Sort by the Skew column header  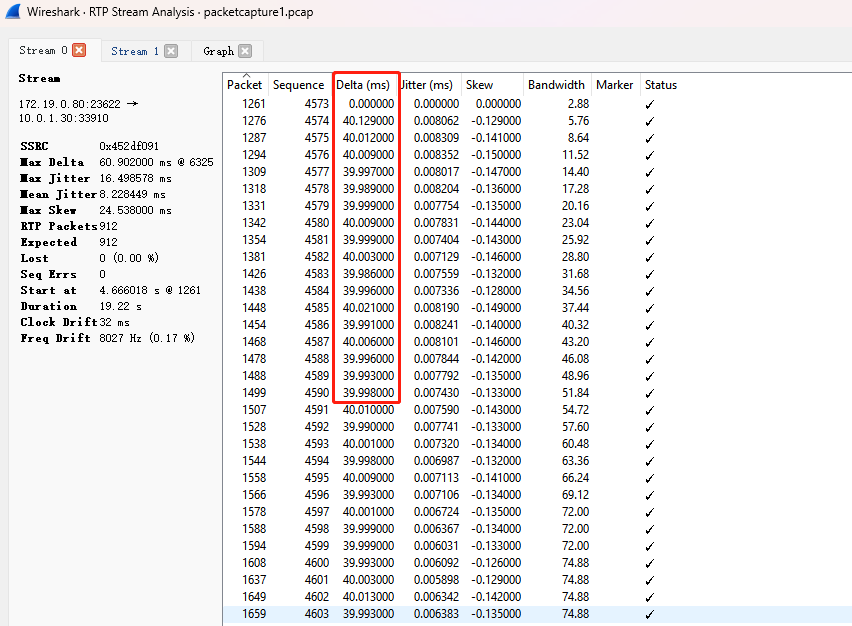[x=479, y=85]
